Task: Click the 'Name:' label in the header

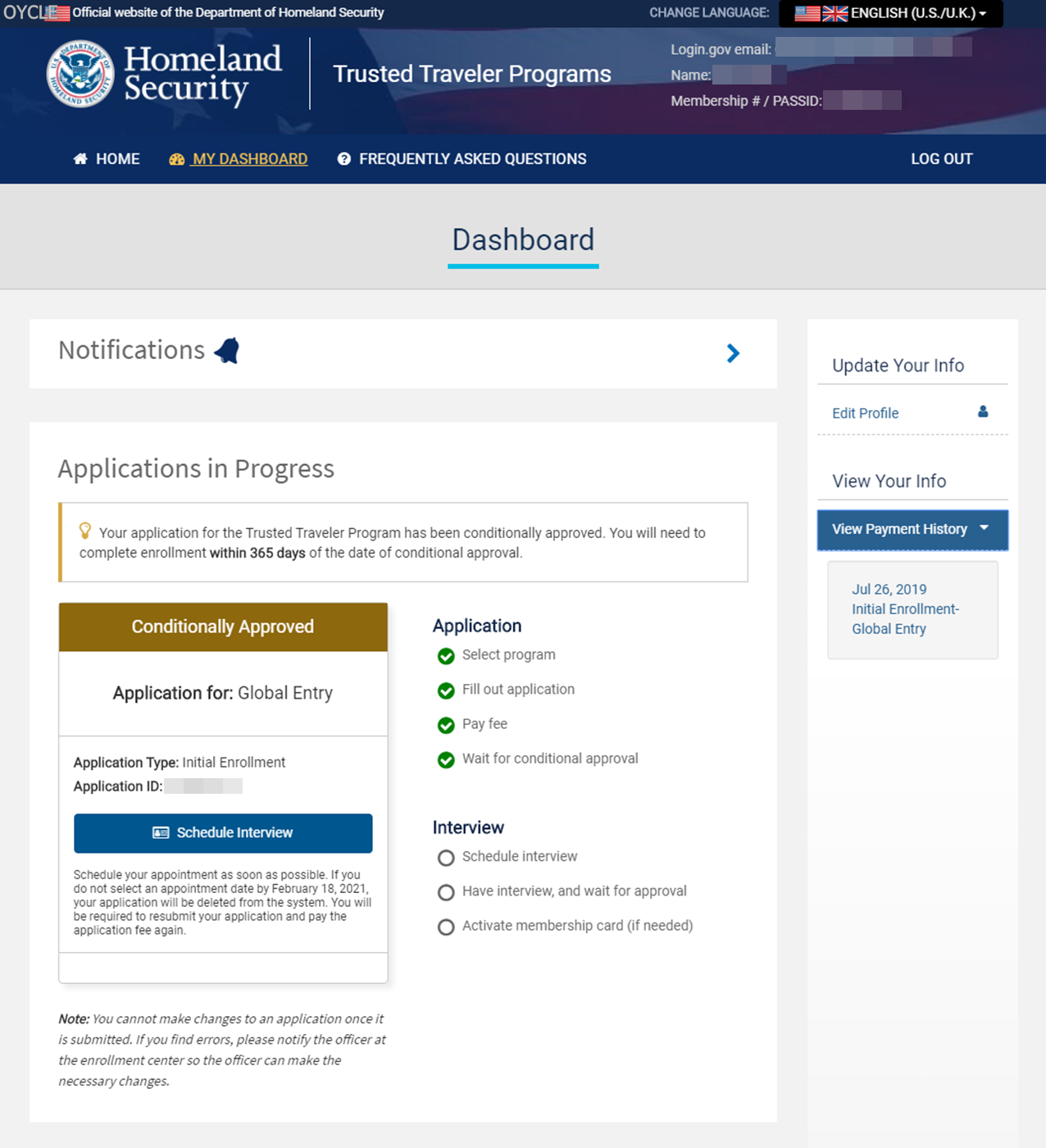Action: click(691, 75)
